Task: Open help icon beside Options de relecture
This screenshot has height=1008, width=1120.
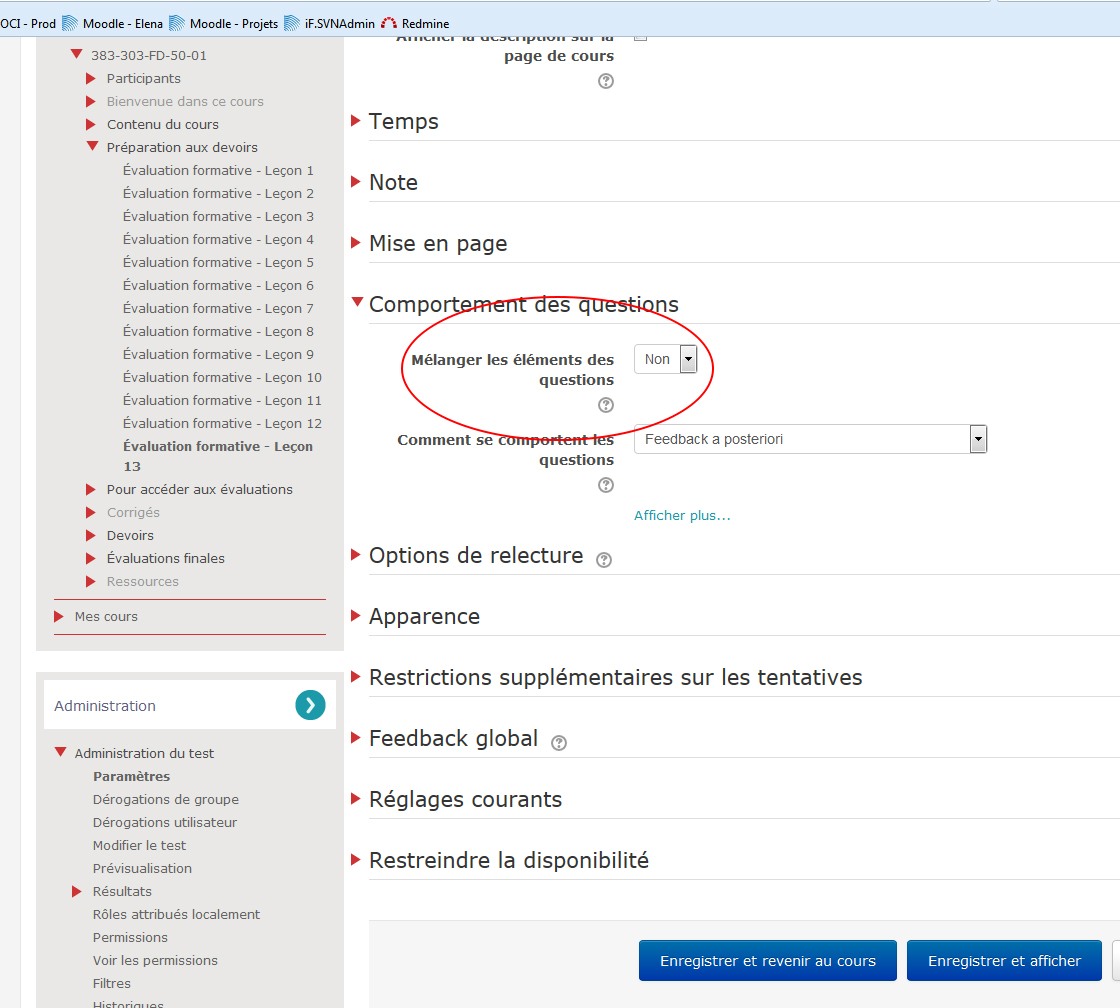Action: (x=604, y=560)
